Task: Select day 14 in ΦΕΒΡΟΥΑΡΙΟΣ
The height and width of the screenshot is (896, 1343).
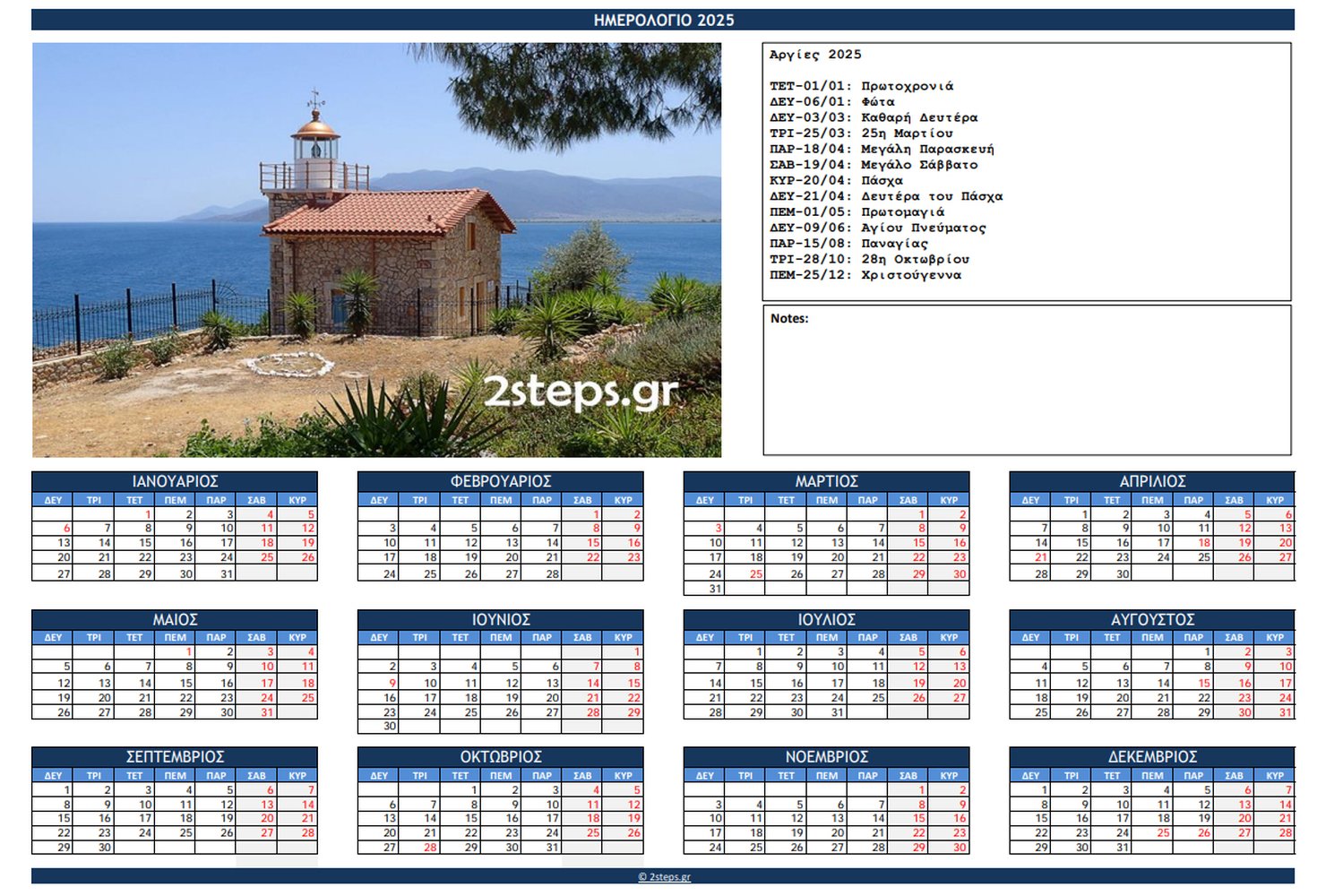Action: point(541,543)
